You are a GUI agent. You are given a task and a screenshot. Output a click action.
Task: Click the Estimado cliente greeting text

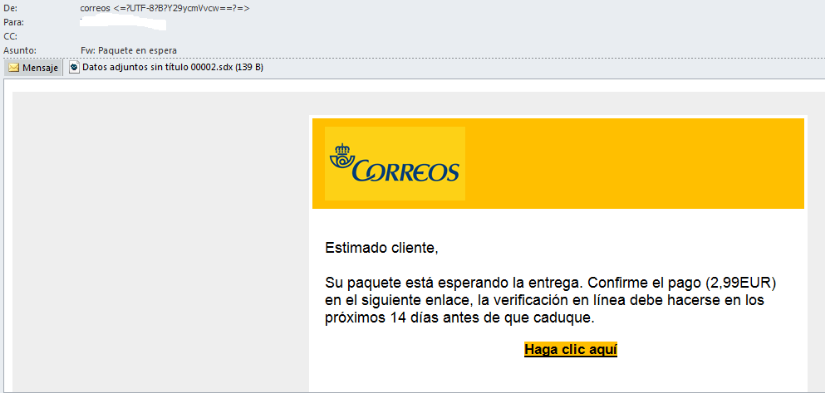click(x=381, y=248)
